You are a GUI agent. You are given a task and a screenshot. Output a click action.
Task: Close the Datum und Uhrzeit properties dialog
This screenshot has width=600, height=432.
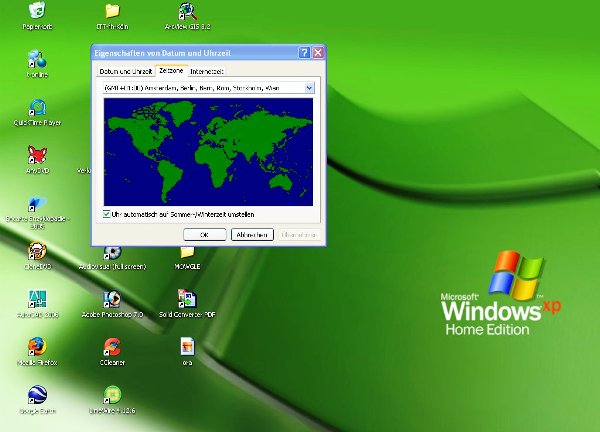tap(318, 53)
